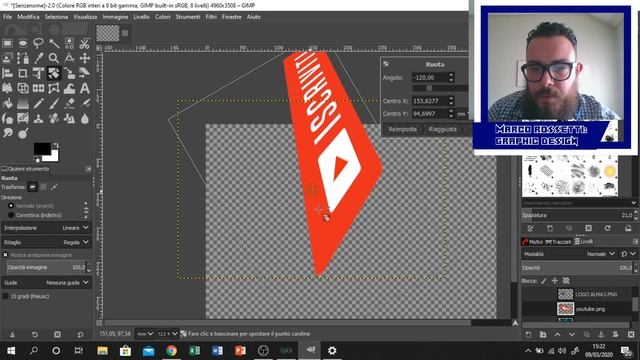Viewport: 640px width, 360px height.
Task: Set transform target to path
Action: (54, 187)
